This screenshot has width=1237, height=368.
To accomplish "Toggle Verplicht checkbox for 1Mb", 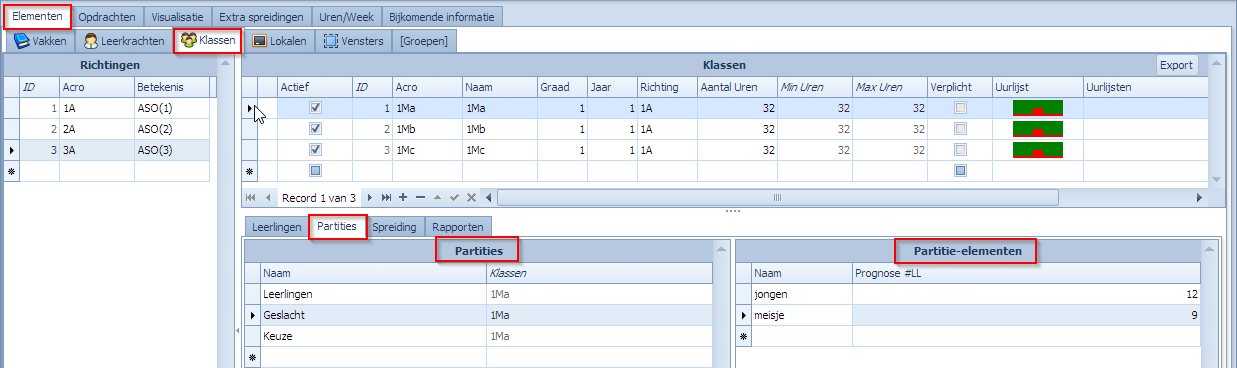I will coord(960,129).
